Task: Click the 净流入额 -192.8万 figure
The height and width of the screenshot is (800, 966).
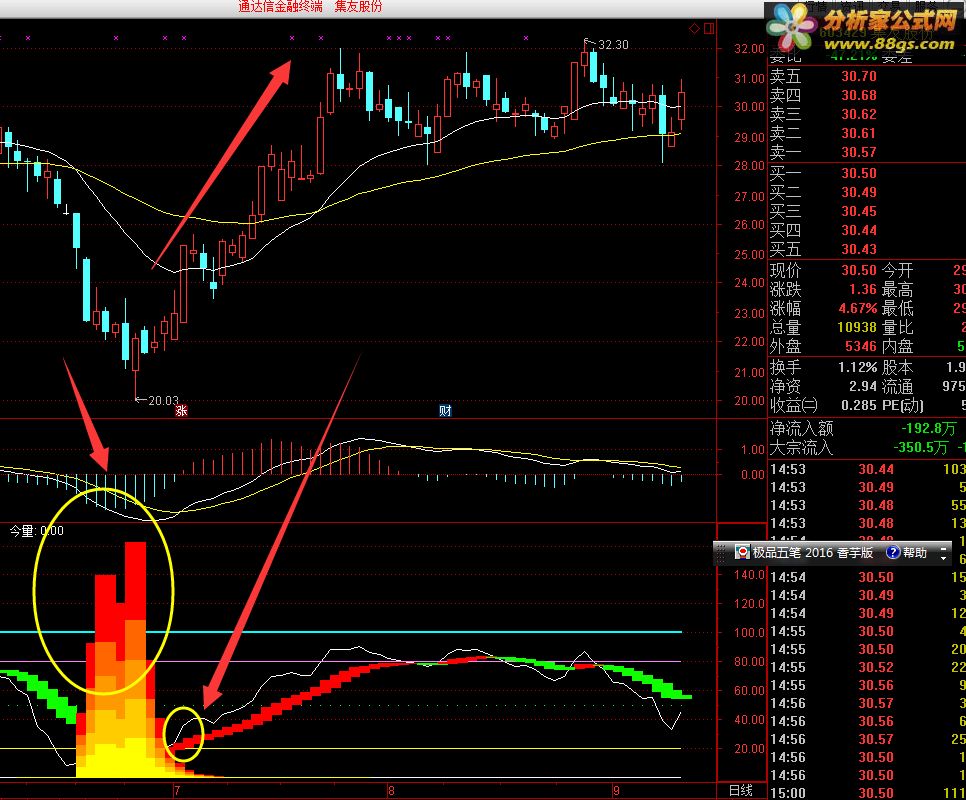Action: coord(928,428)
